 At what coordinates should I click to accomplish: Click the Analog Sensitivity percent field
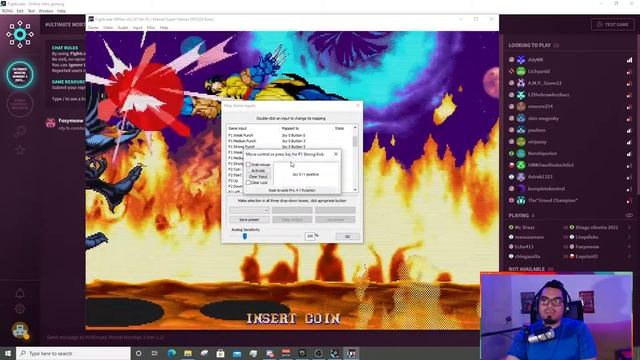click(310, 236)
